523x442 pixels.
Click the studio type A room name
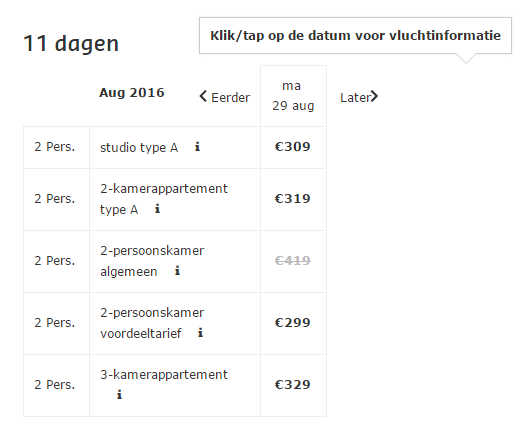point(139,147)
